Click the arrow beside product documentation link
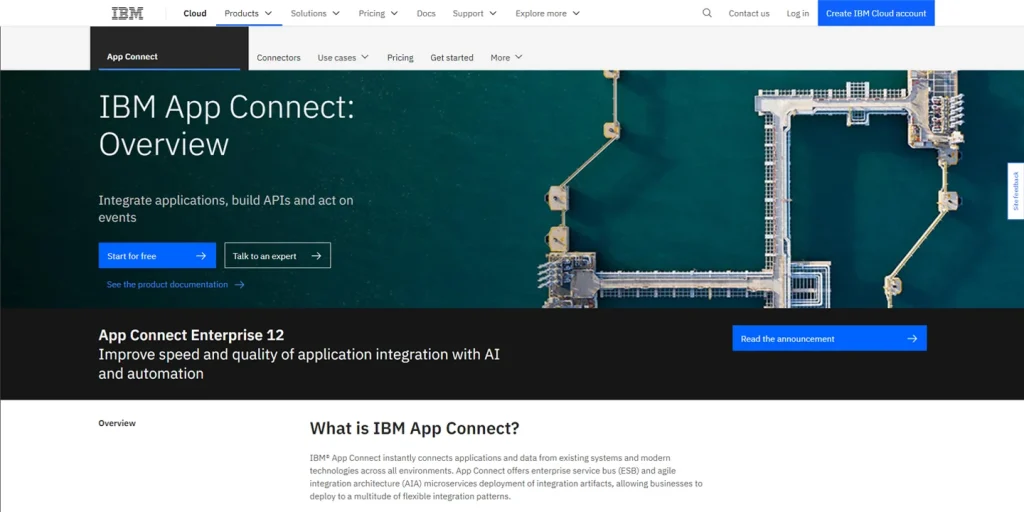The width and height of the screenshot is (1024, 512). pyautogui.click(x=240, y=285)
